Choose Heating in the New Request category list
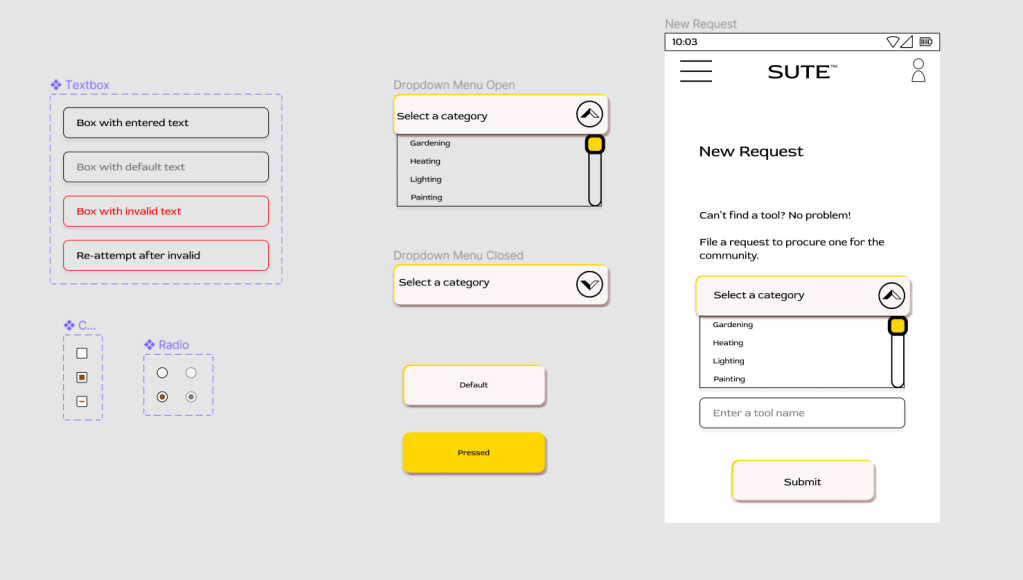 728,343
